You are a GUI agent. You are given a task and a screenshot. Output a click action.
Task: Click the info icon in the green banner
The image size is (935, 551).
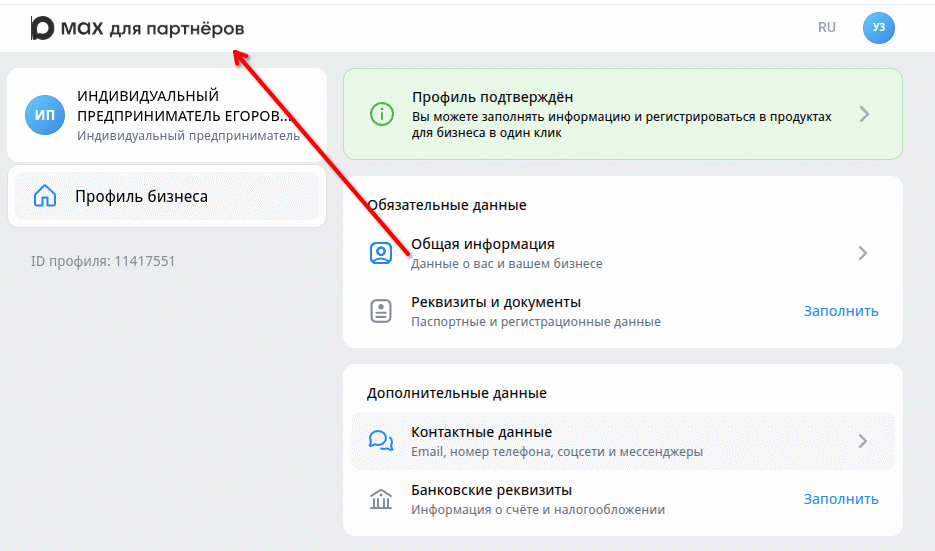click(381, 114)
